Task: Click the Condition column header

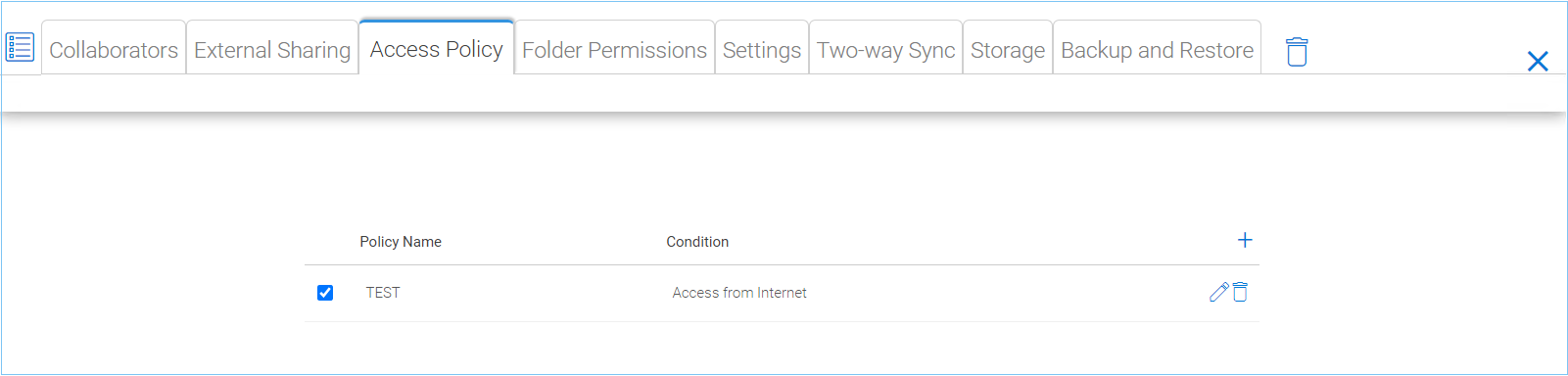Action: pyautogui.click(x=697, y=242)
